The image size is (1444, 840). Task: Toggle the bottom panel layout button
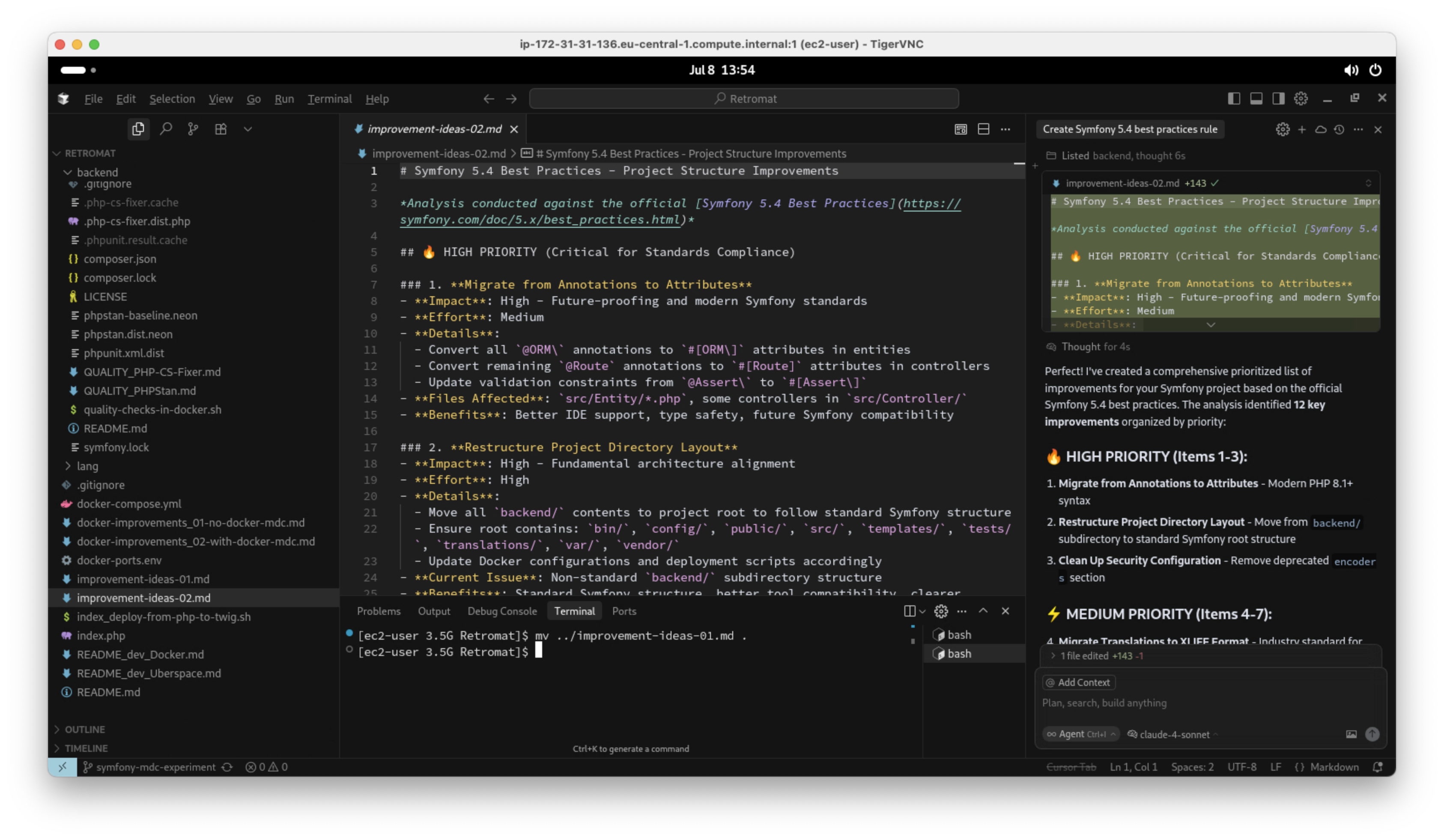point(1256,98)
